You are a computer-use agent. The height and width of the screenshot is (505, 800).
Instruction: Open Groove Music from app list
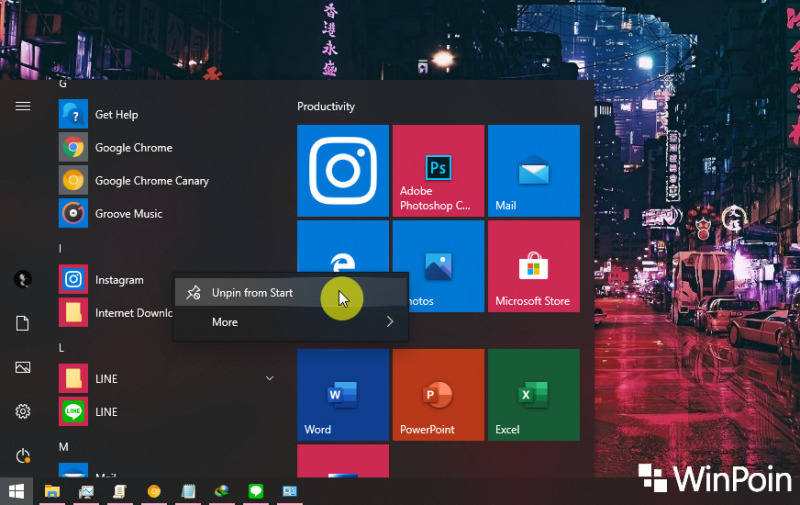point(168,213)
